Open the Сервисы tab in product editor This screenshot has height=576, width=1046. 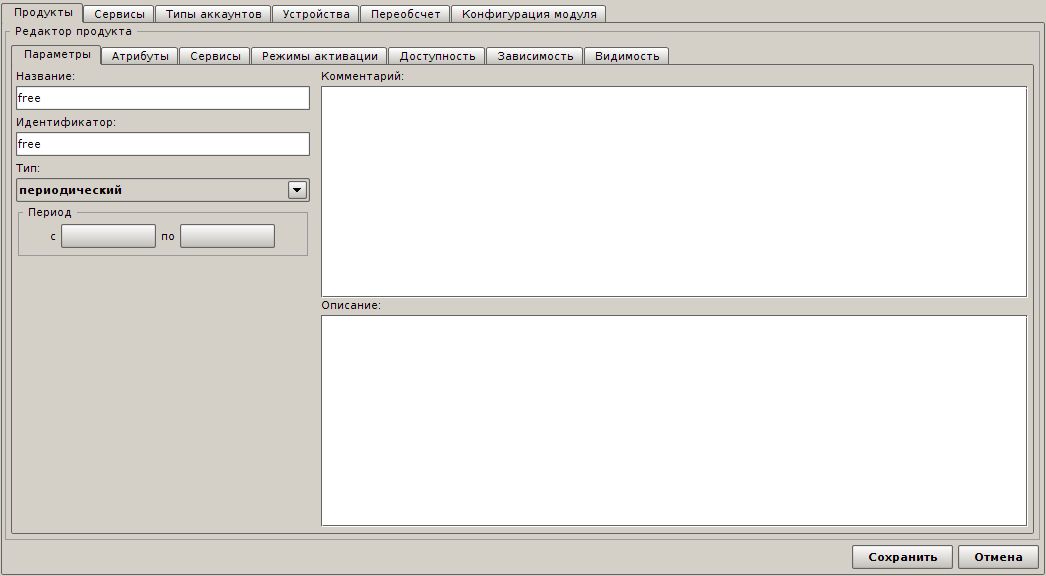(x=215, y=56)
